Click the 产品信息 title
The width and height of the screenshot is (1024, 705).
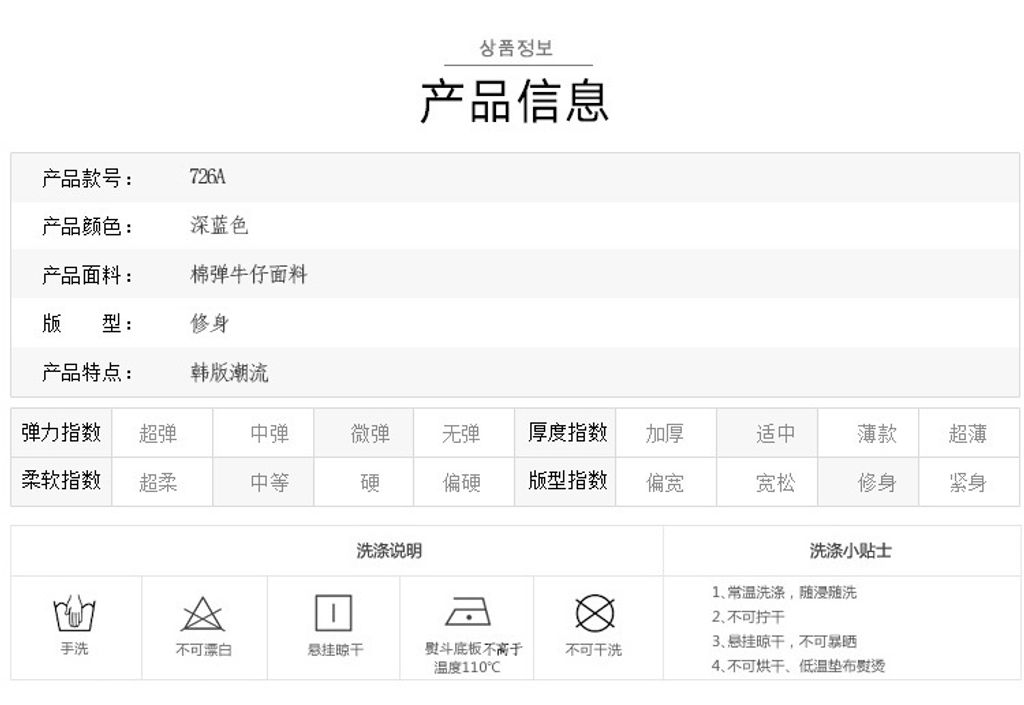(x=514, y=100)
